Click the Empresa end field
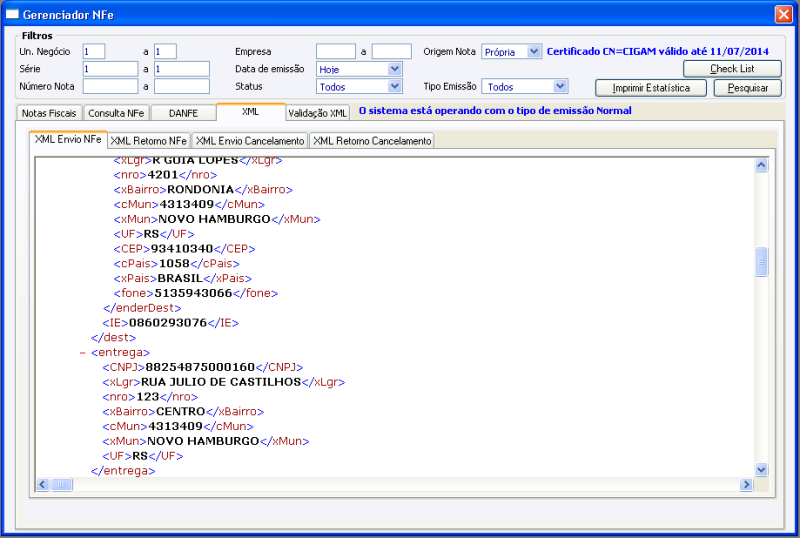Screen dimensions: 800x538 391,52
